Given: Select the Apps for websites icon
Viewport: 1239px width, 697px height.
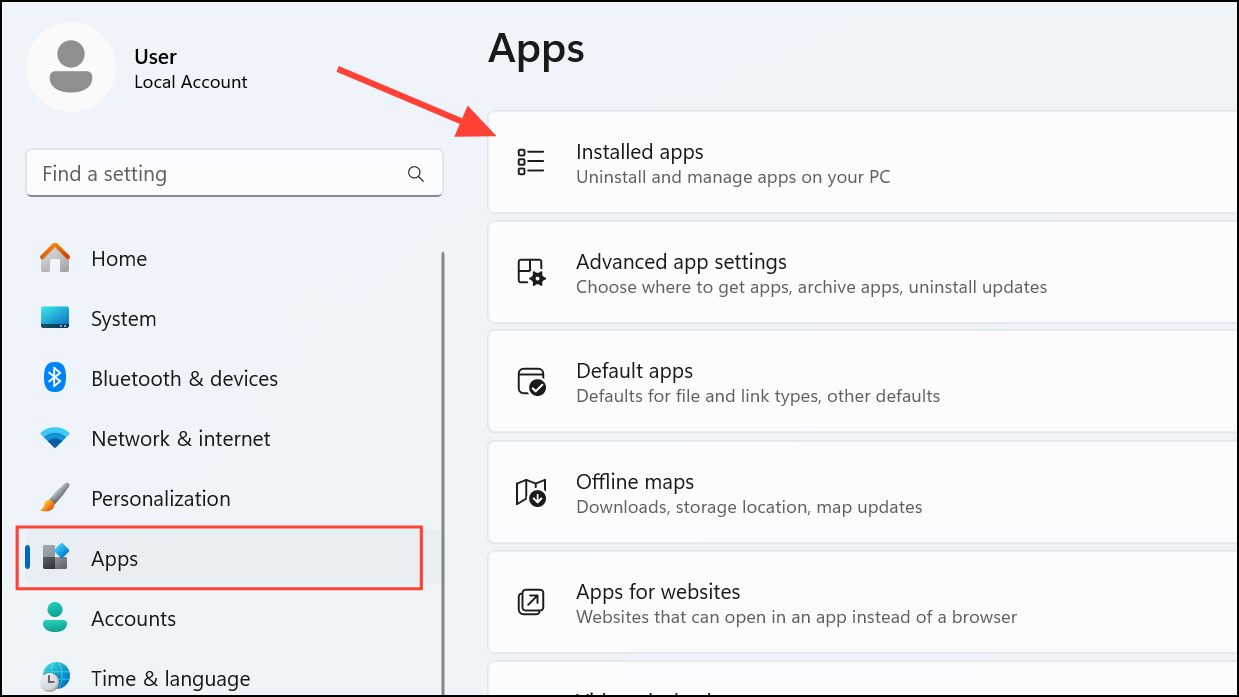Looking at the screenshot, I should pos(531,602).
